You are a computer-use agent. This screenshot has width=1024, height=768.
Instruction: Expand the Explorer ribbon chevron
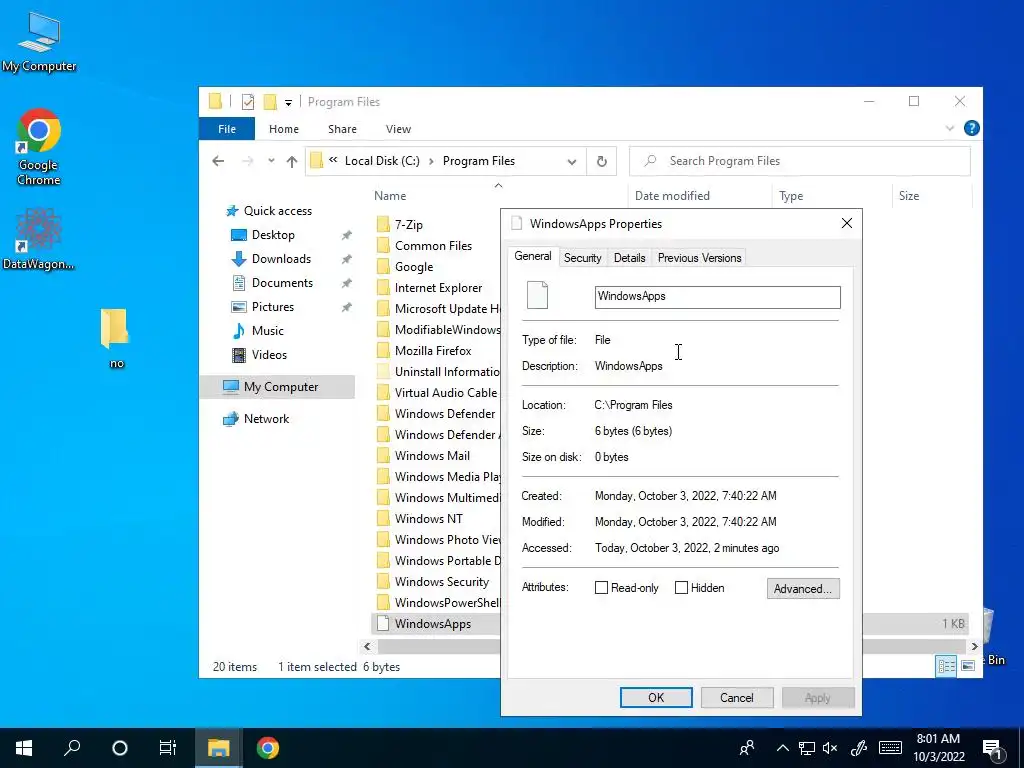click(x=950, y=129)
